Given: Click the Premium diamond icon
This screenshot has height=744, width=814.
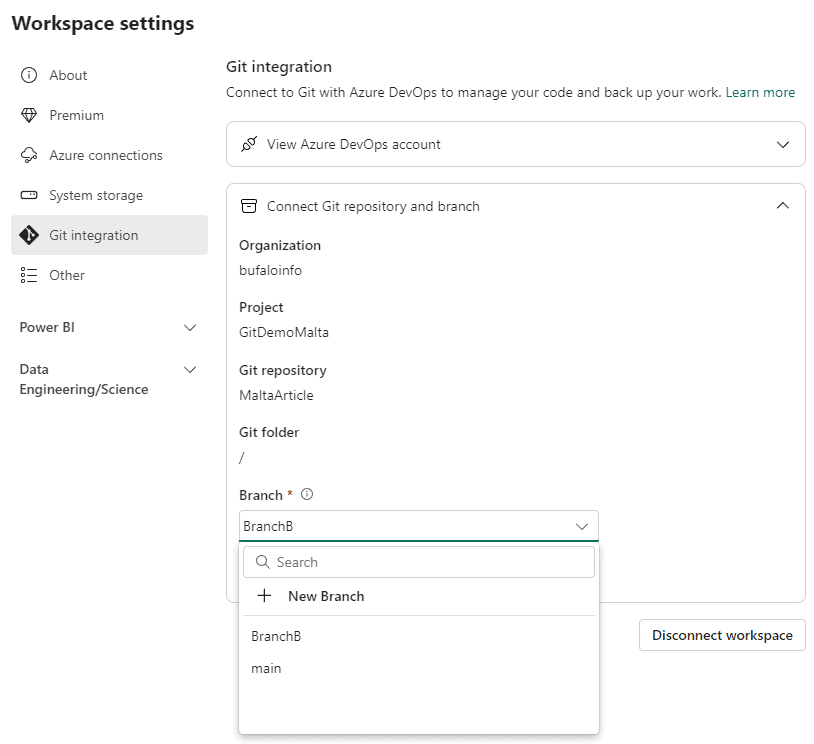Looking at the screenshot, I should point(29,115).
